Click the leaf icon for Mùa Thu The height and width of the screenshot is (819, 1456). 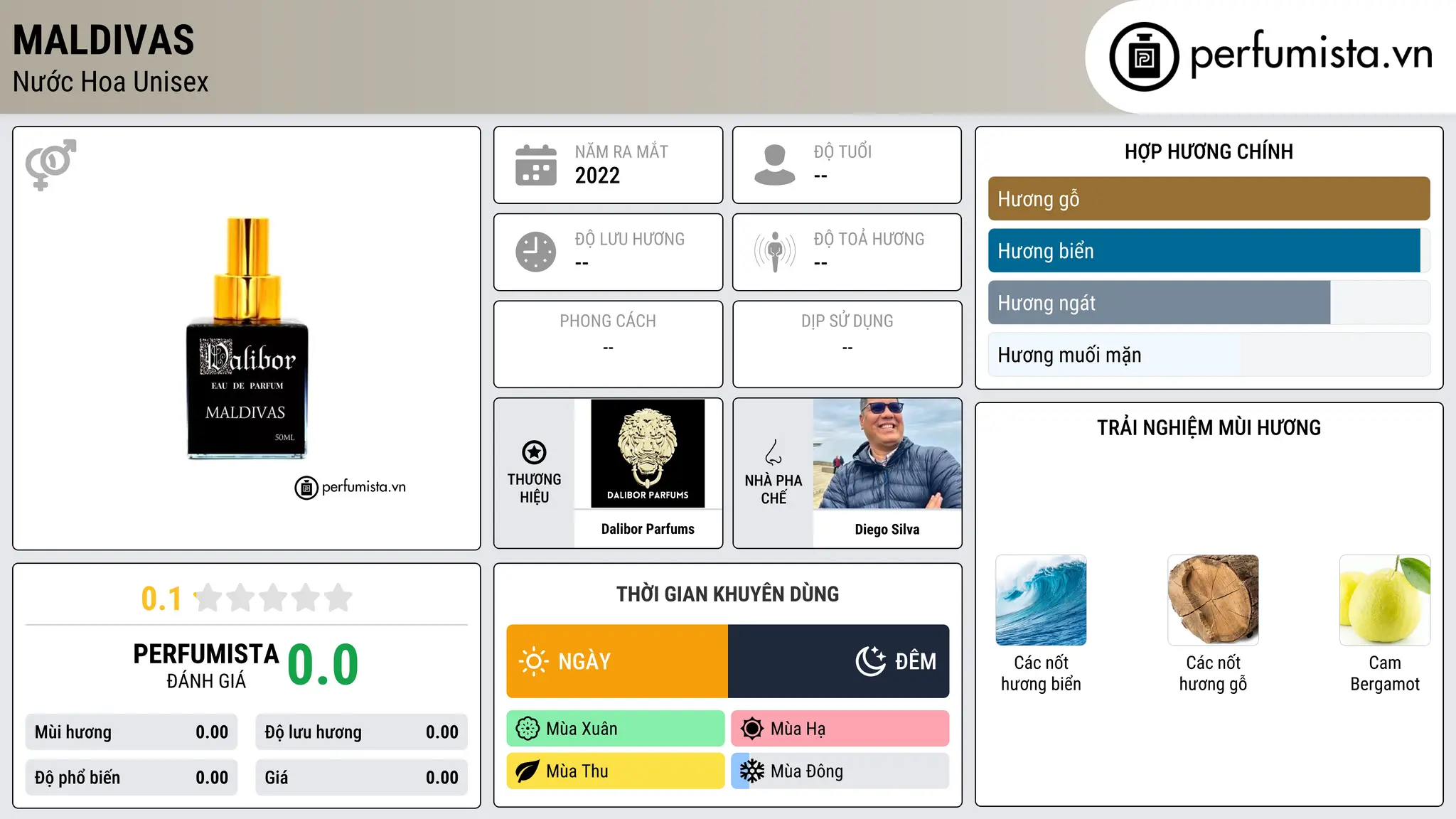tap(528, 771)
